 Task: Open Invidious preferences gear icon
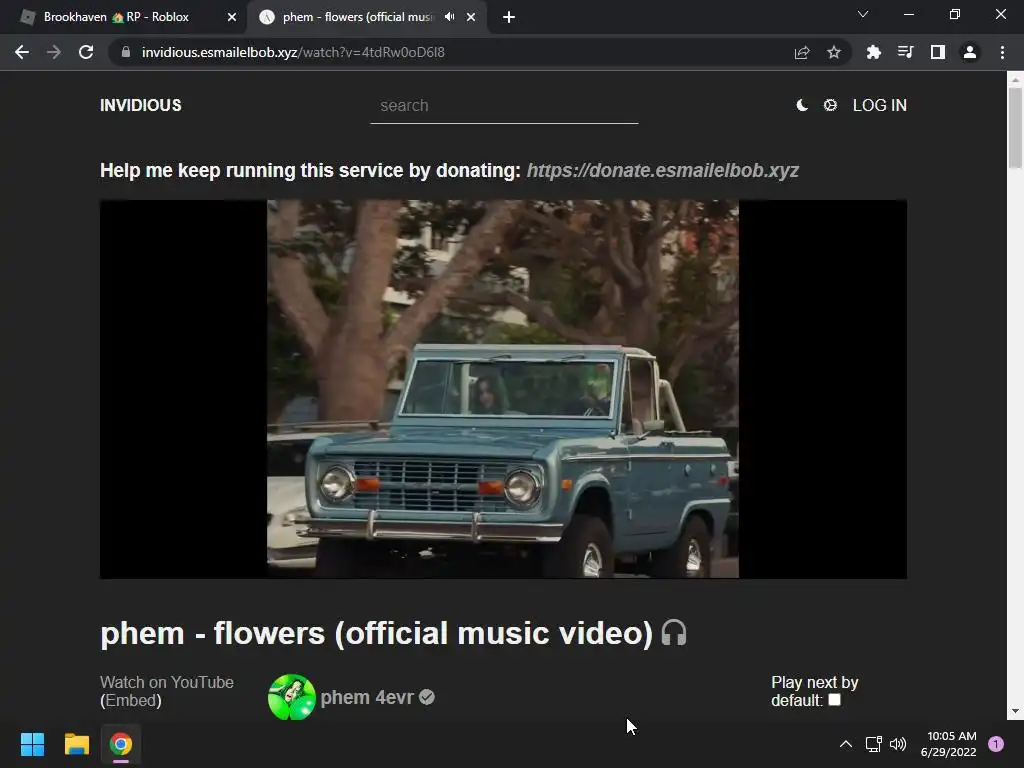[x=830, y=105]
